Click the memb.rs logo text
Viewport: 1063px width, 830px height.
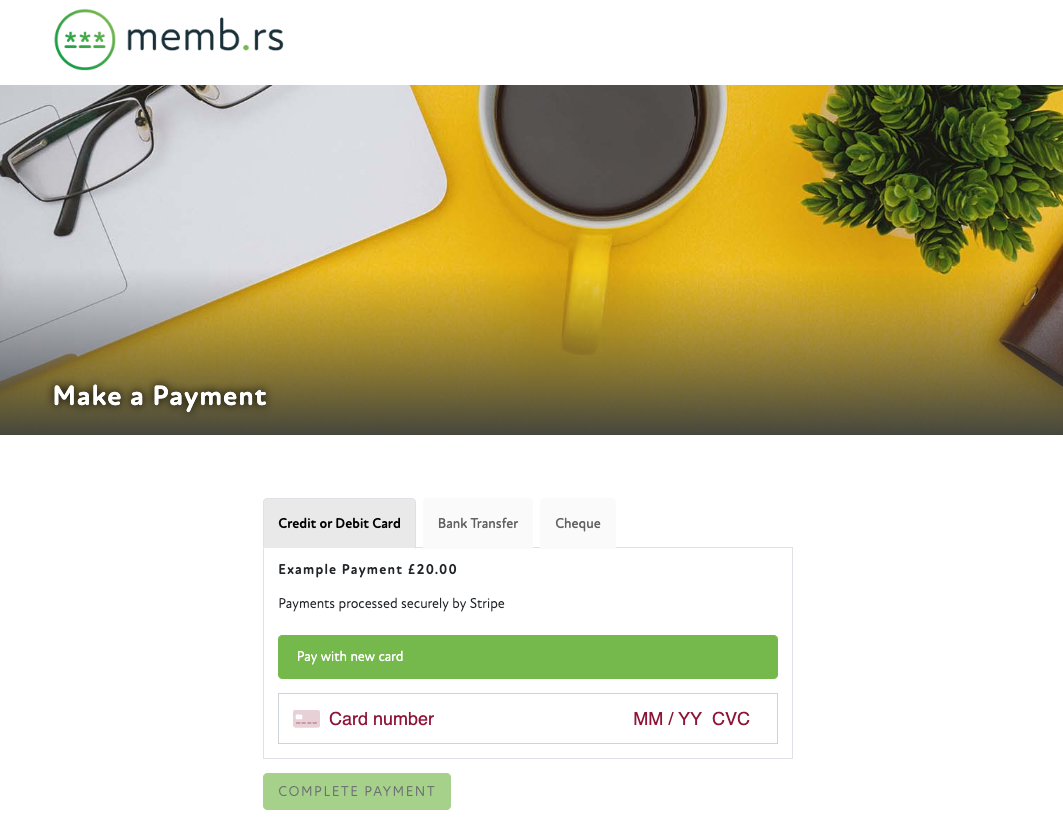click(x=205, y=38)
